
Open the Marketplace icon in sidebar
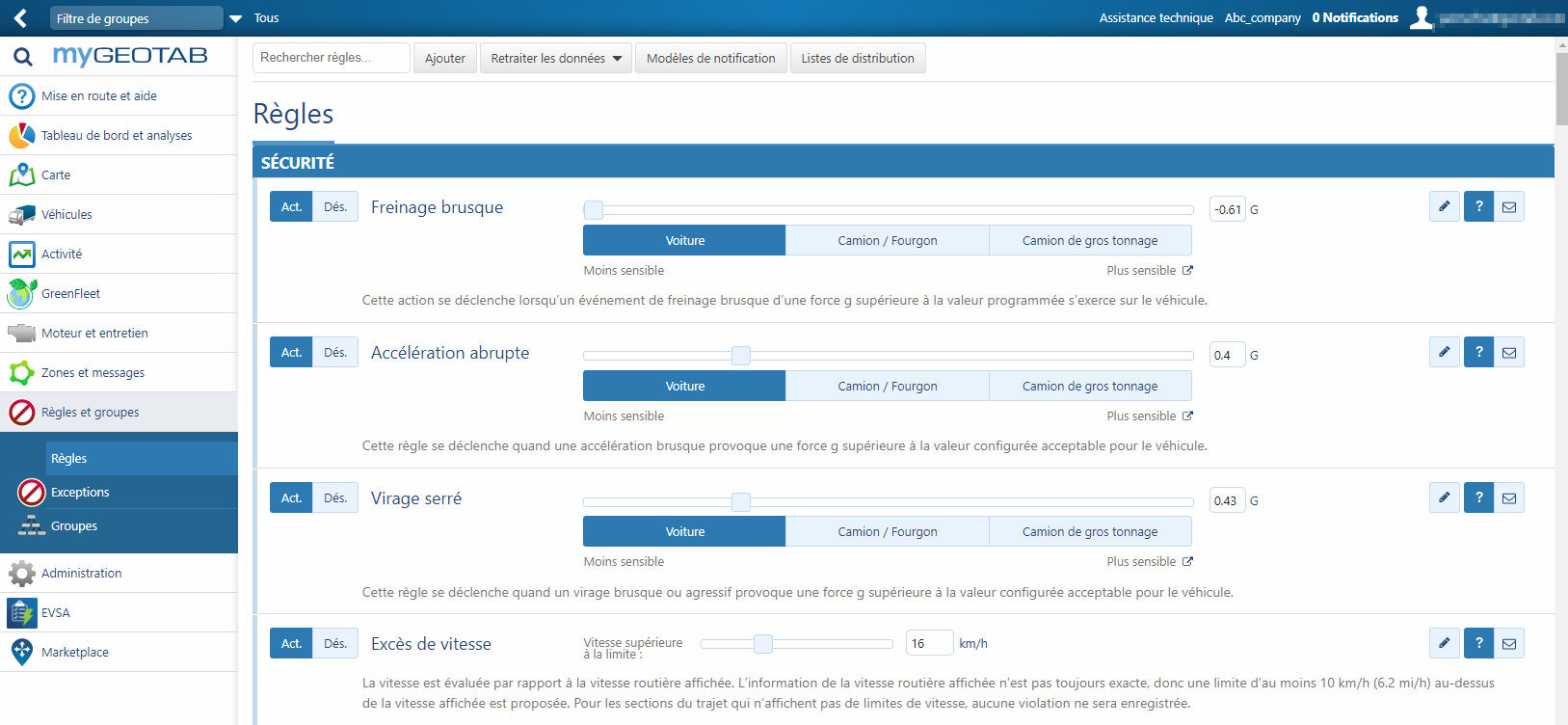pyautogui.click(x=21, y=652)
